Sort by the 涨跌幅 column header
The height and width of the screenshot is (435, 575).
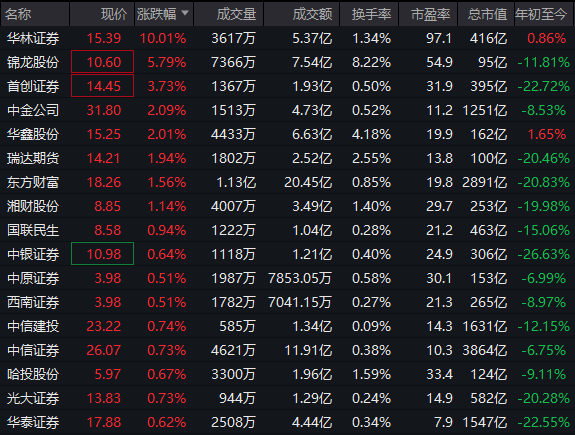pos(164,14)
